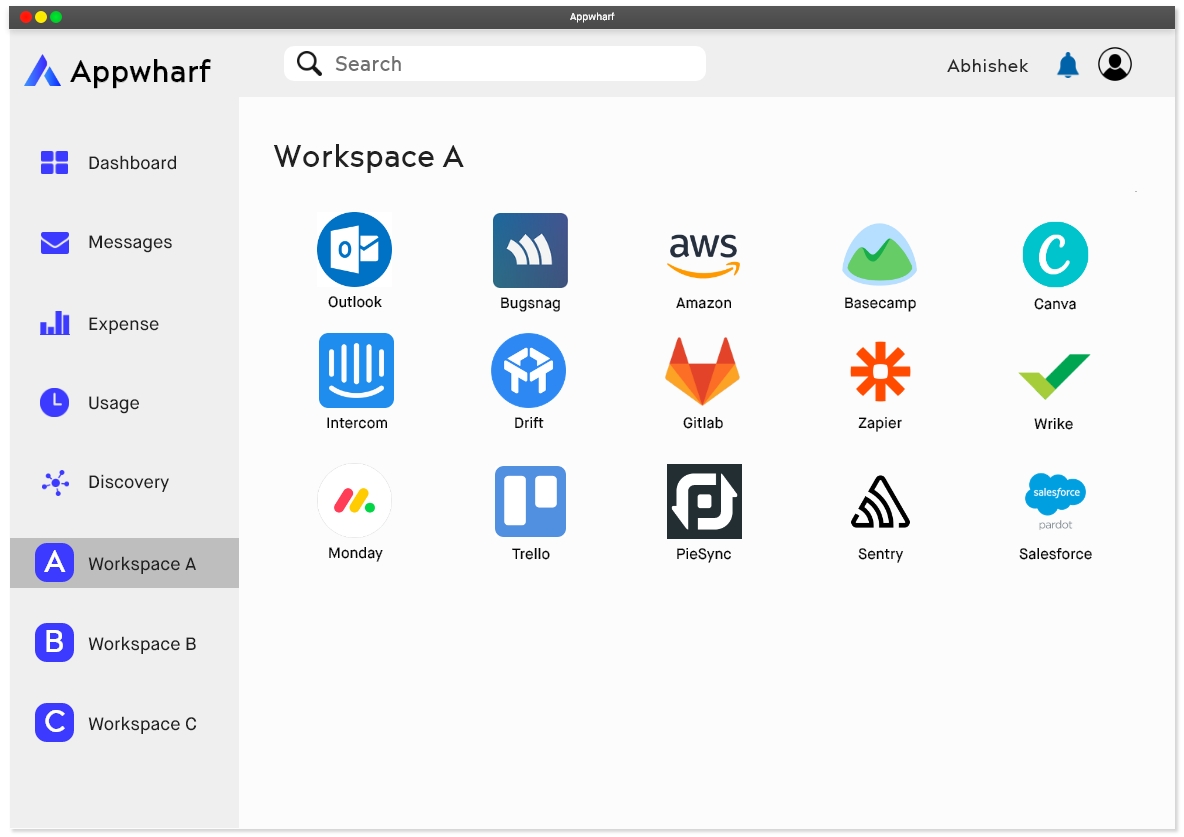Image resolution: width=1184 pixels, height=837 pixels.
Task: Open the Salesforce Pardot icon
Action: click(x=1055, y=501)
